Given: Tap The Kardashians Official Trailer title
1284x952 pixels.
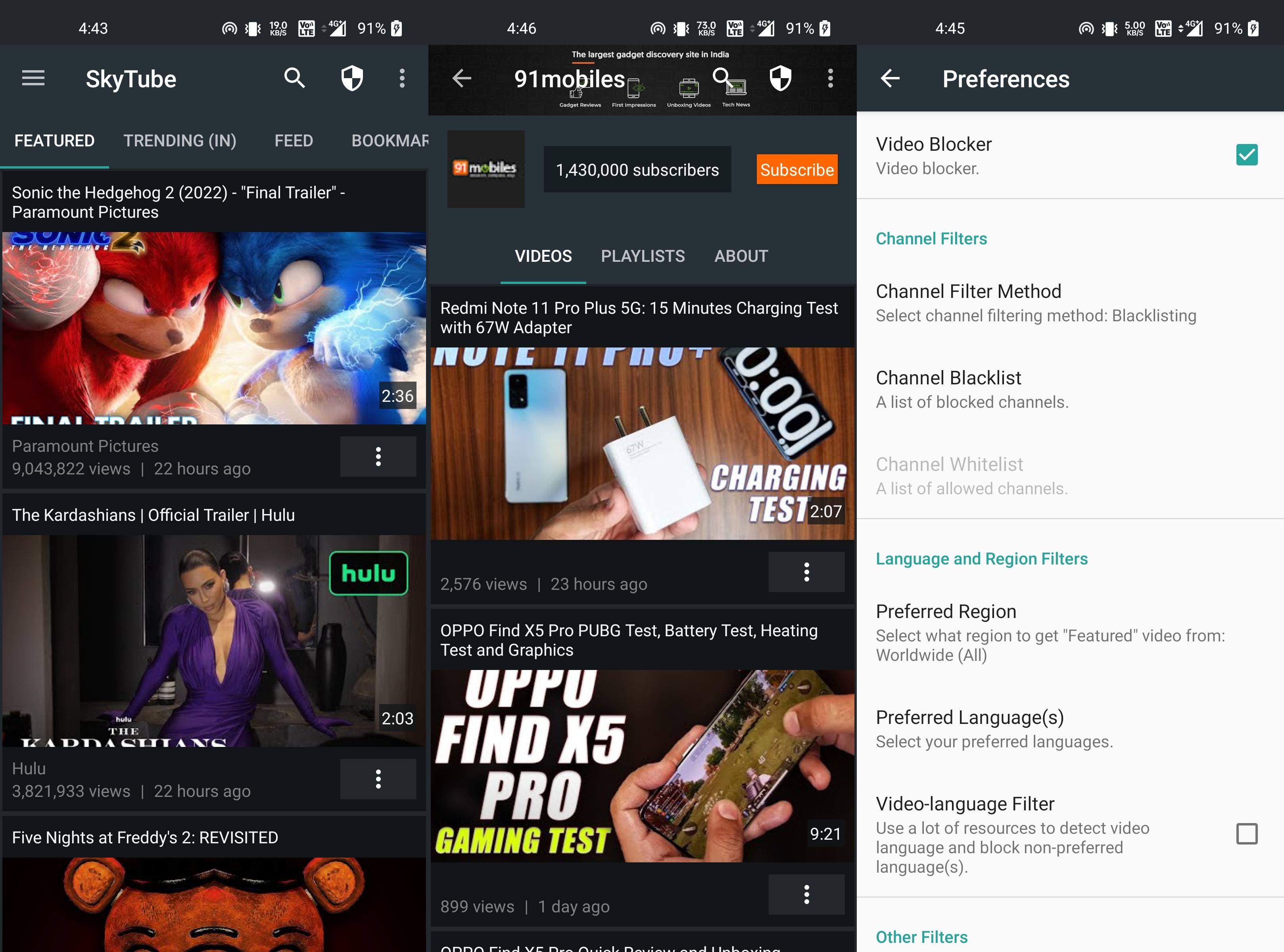Looking at the screenshot, I should pos(153,514).
